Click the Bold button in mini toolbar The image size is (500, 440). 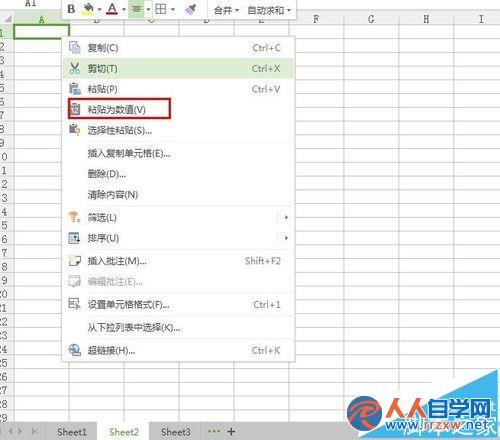[x=71, y=9]
